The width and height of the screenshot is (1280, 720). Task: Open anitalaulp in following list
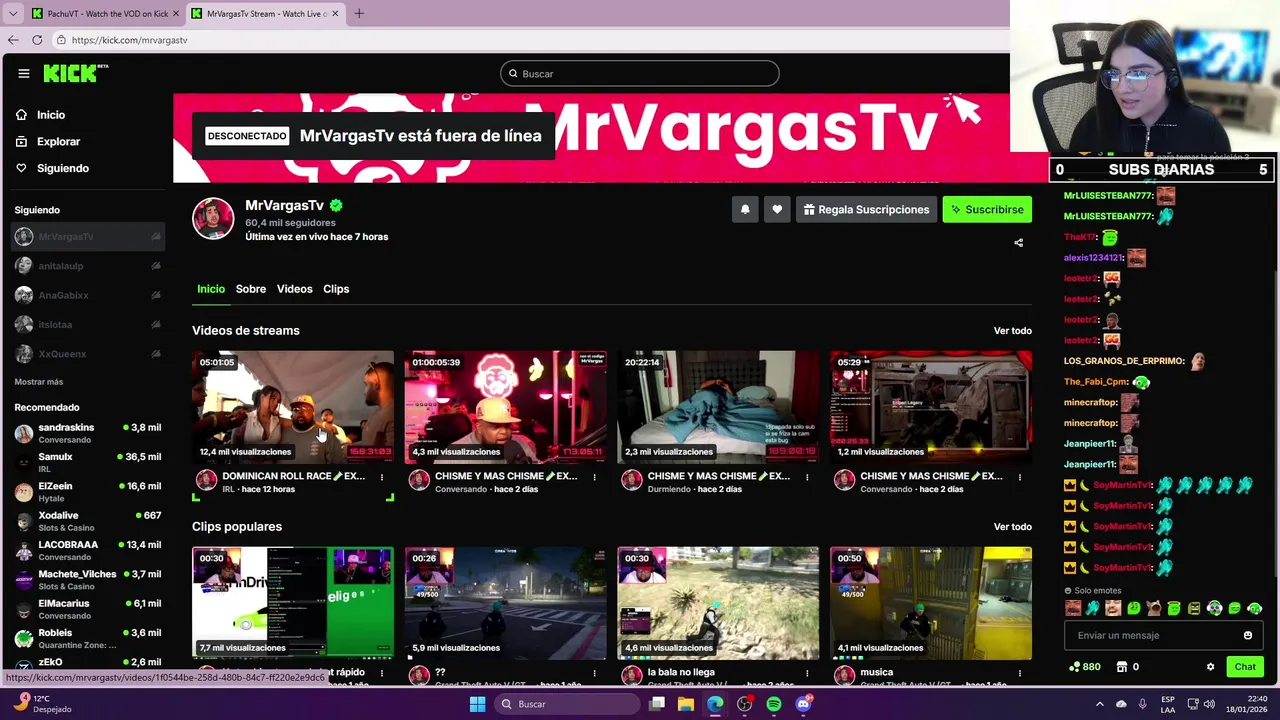click(x=88, y=266)
